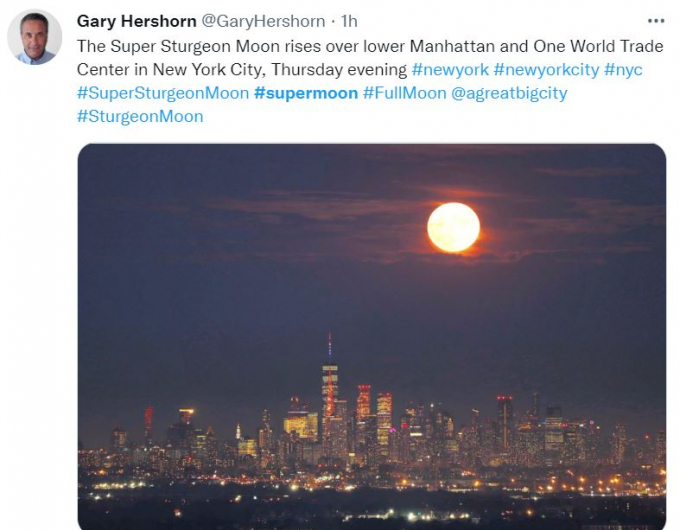Image resolution: width=680 pixels, height=530 pixels.
Task: Open the @GaryHershorn handle link
Action: [x=264, y=21]
